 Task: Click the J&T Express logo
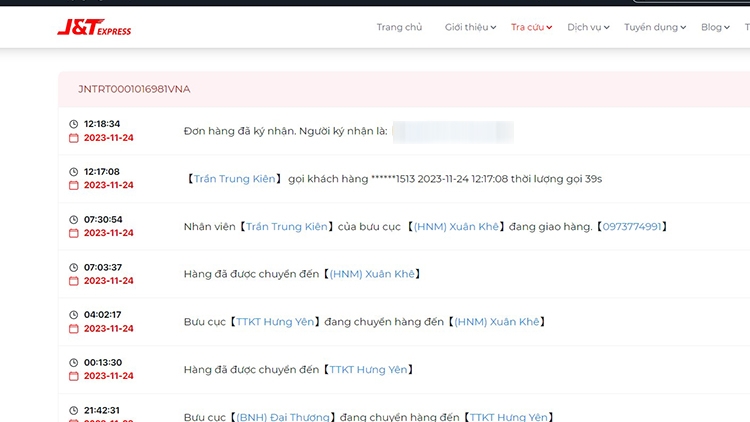point(94,27)
